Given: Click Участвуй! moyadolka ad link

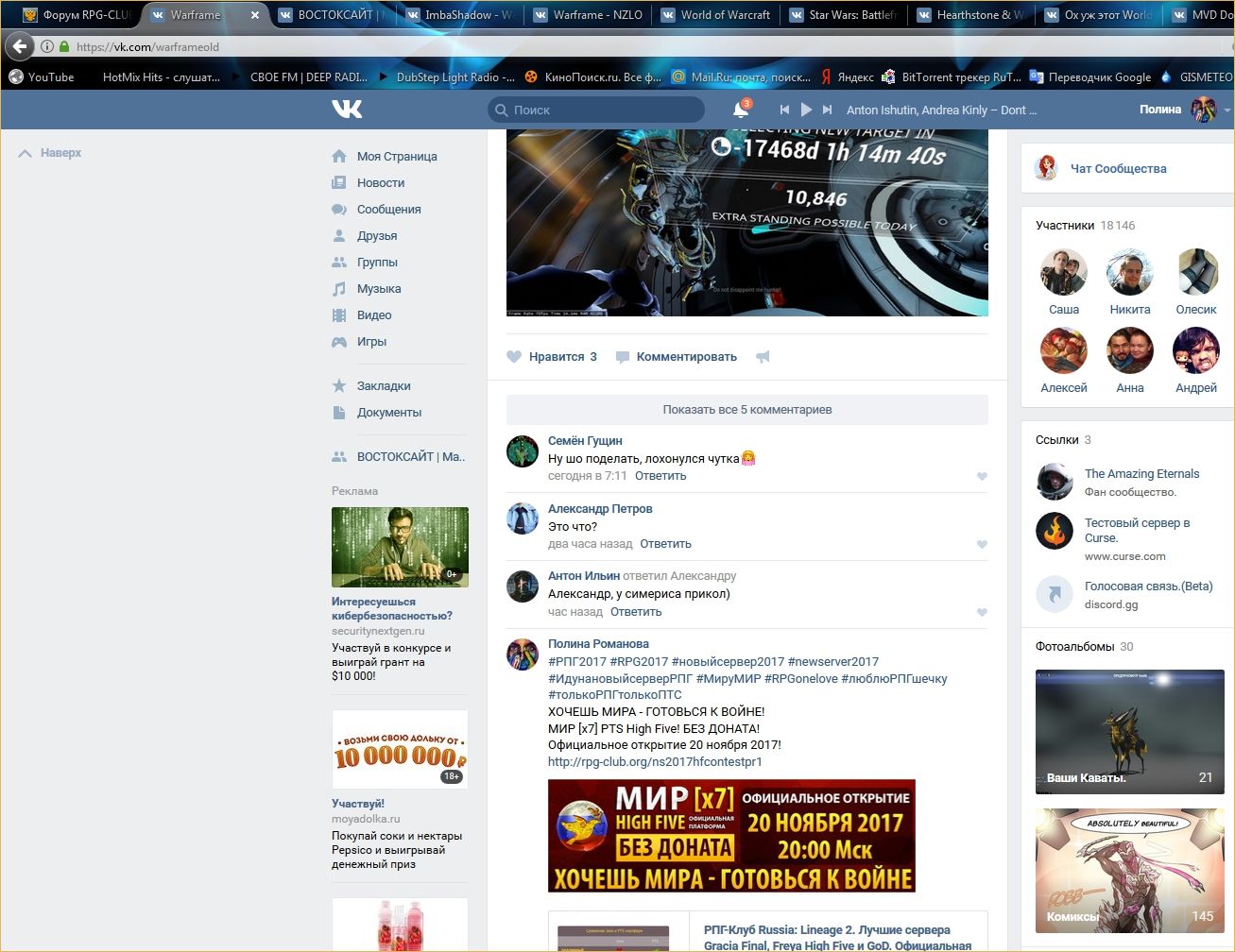Looking at the screenshot, I should [x=358, y=804].
